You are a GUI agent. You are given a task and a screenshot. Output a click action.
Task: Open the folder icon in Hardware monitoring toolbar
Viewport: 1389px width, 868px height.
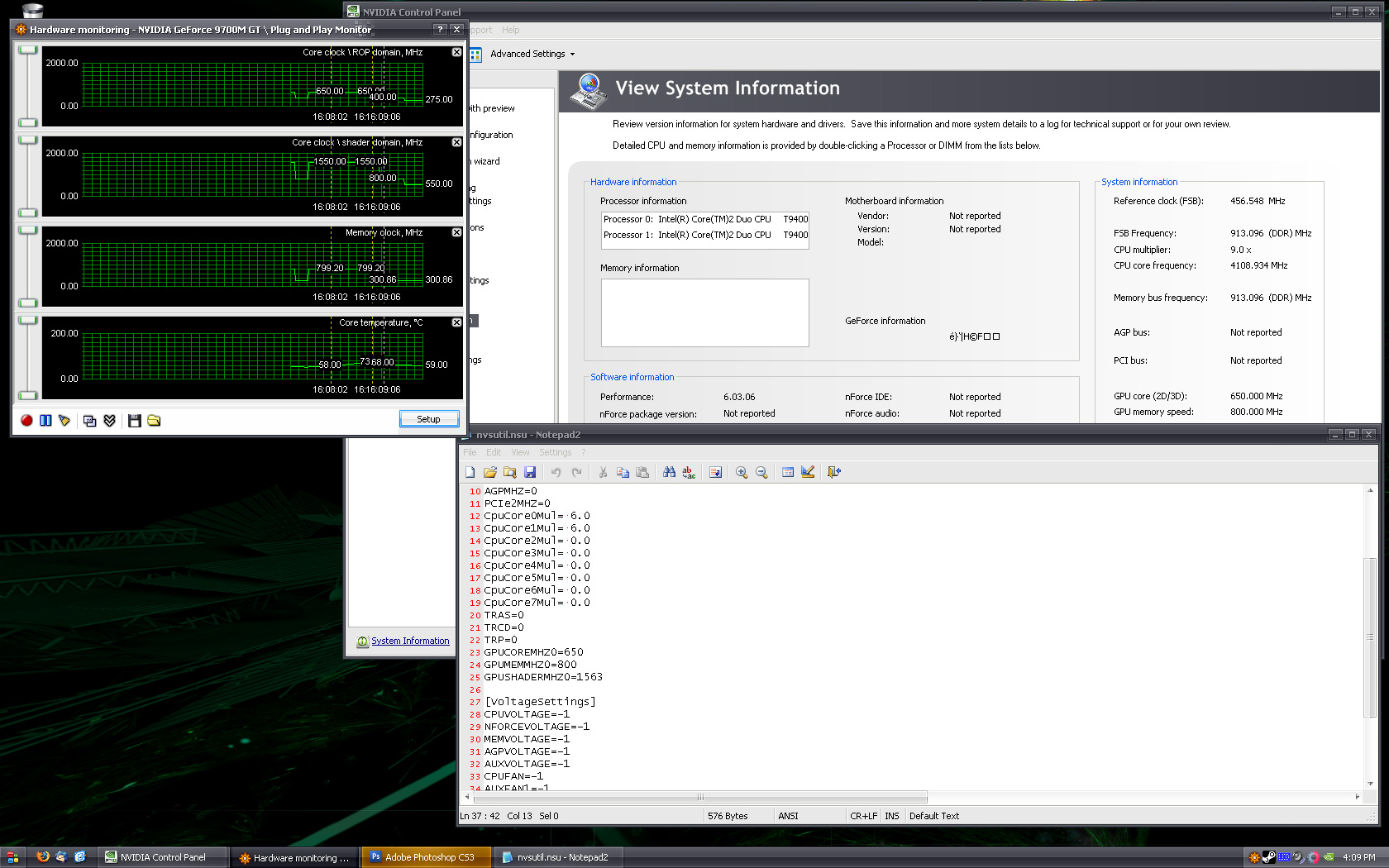[154, 421]
